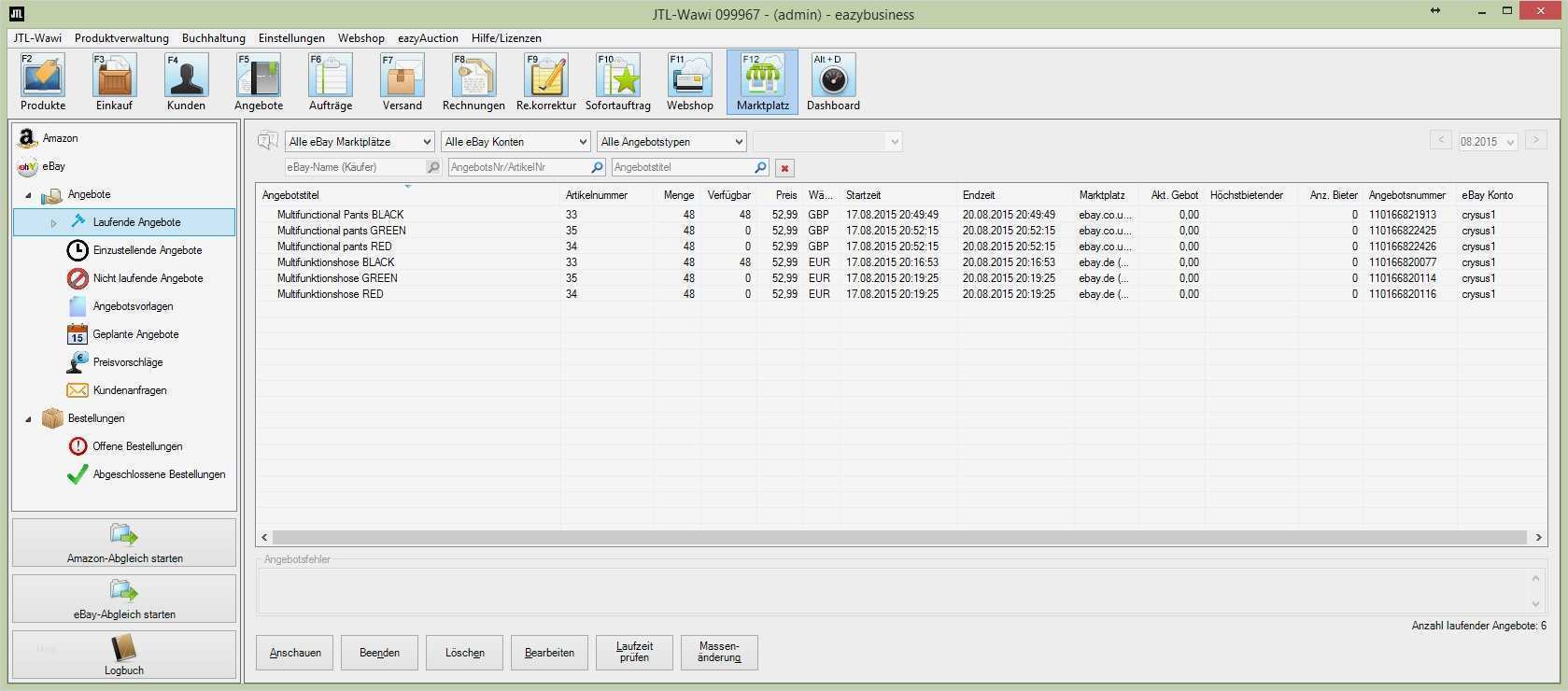Image resolution: width=1568 pixels, height=691 pixels.
Task: Click the filter icon left of marketplace dropdown
Action: coord(268,142)
